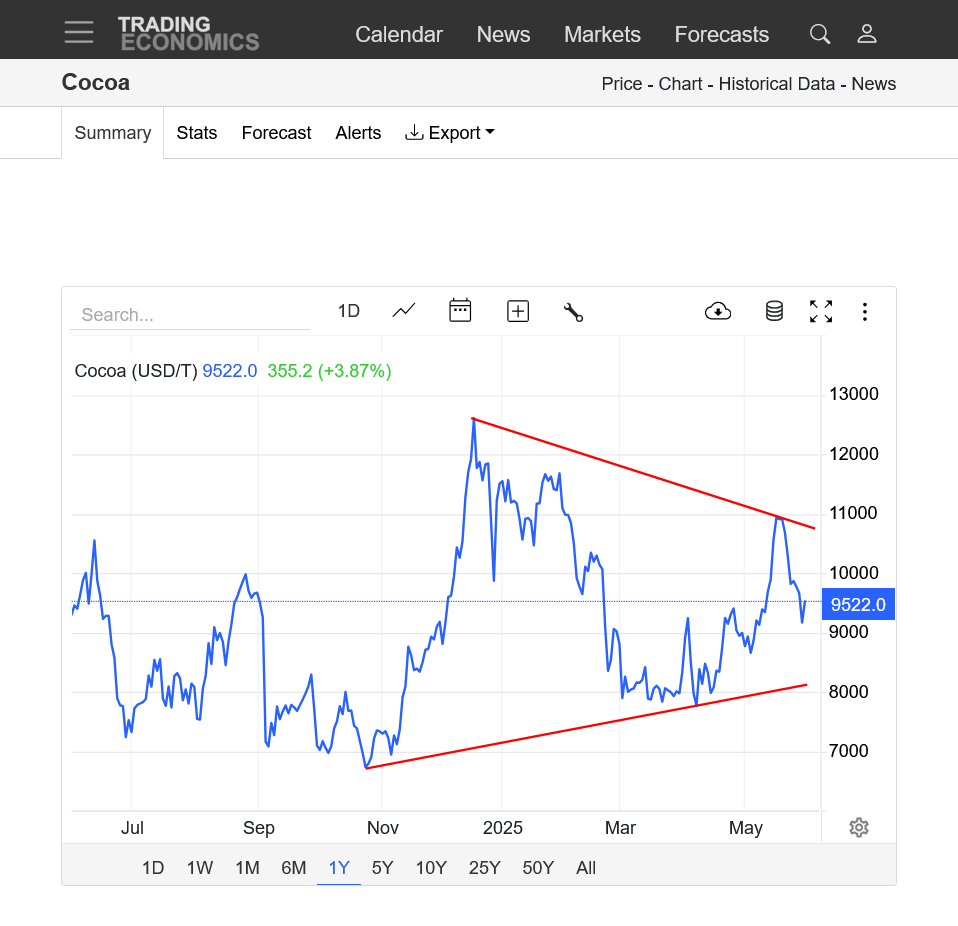Open the hamburger navigation menu
Screen dimensions: 958x926
coord(79,32)
